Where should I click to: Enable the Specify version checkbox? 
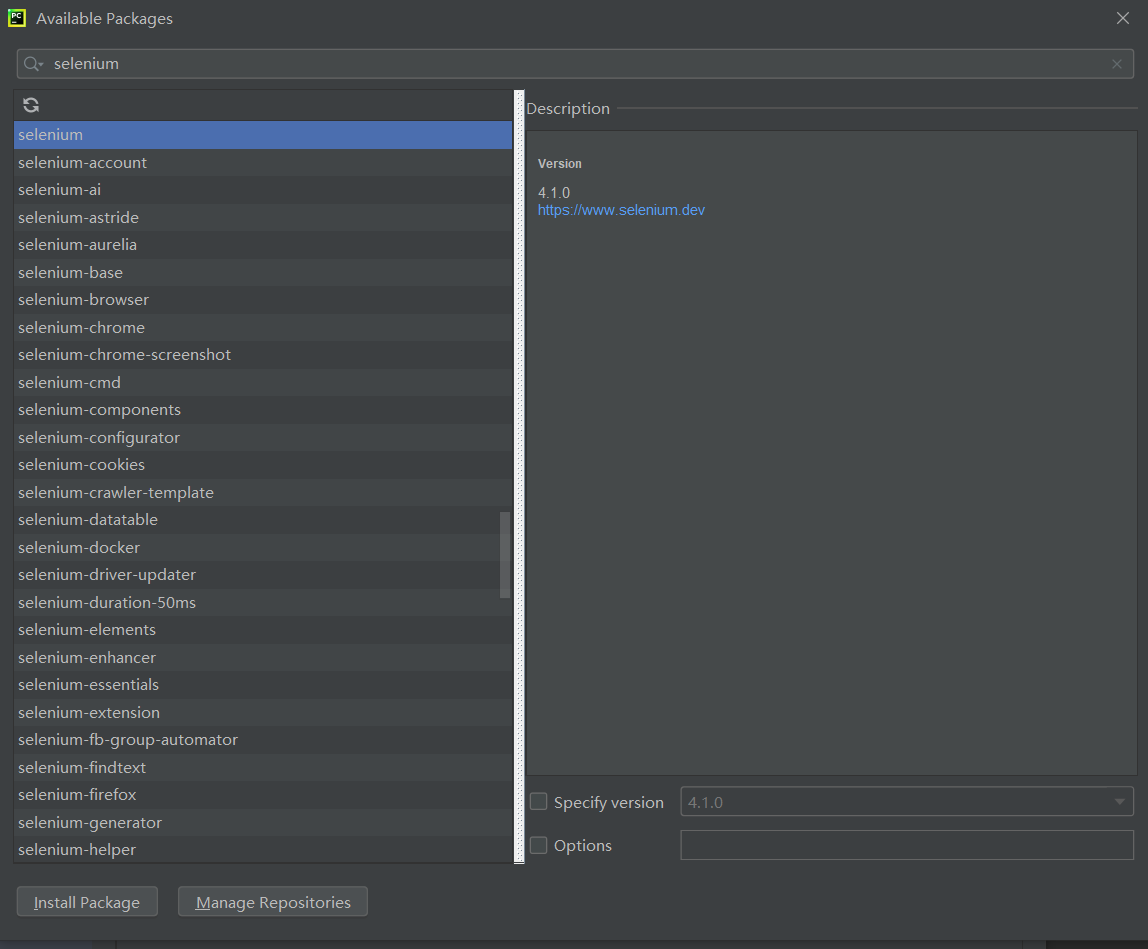pyautogui.click(x=539, y=802)
